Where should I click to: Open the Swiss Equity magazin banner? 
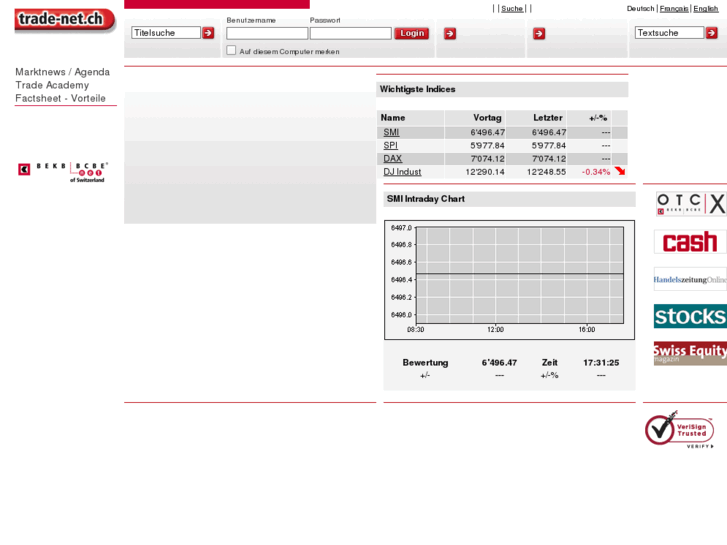690,353
